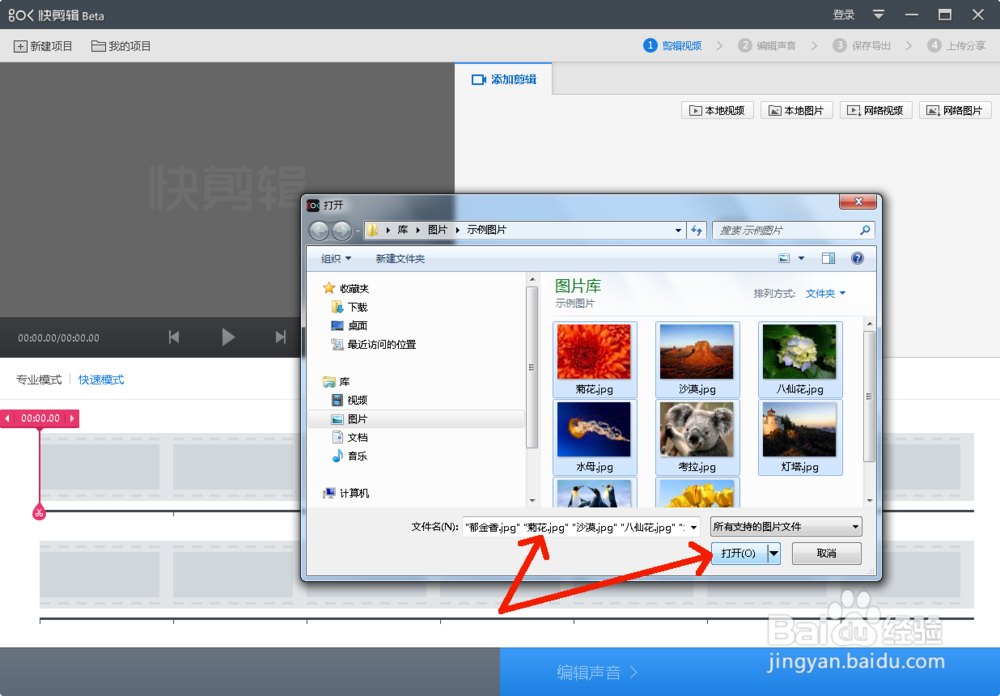
Task: Jump to next frame in player
Action: (281, 337)
